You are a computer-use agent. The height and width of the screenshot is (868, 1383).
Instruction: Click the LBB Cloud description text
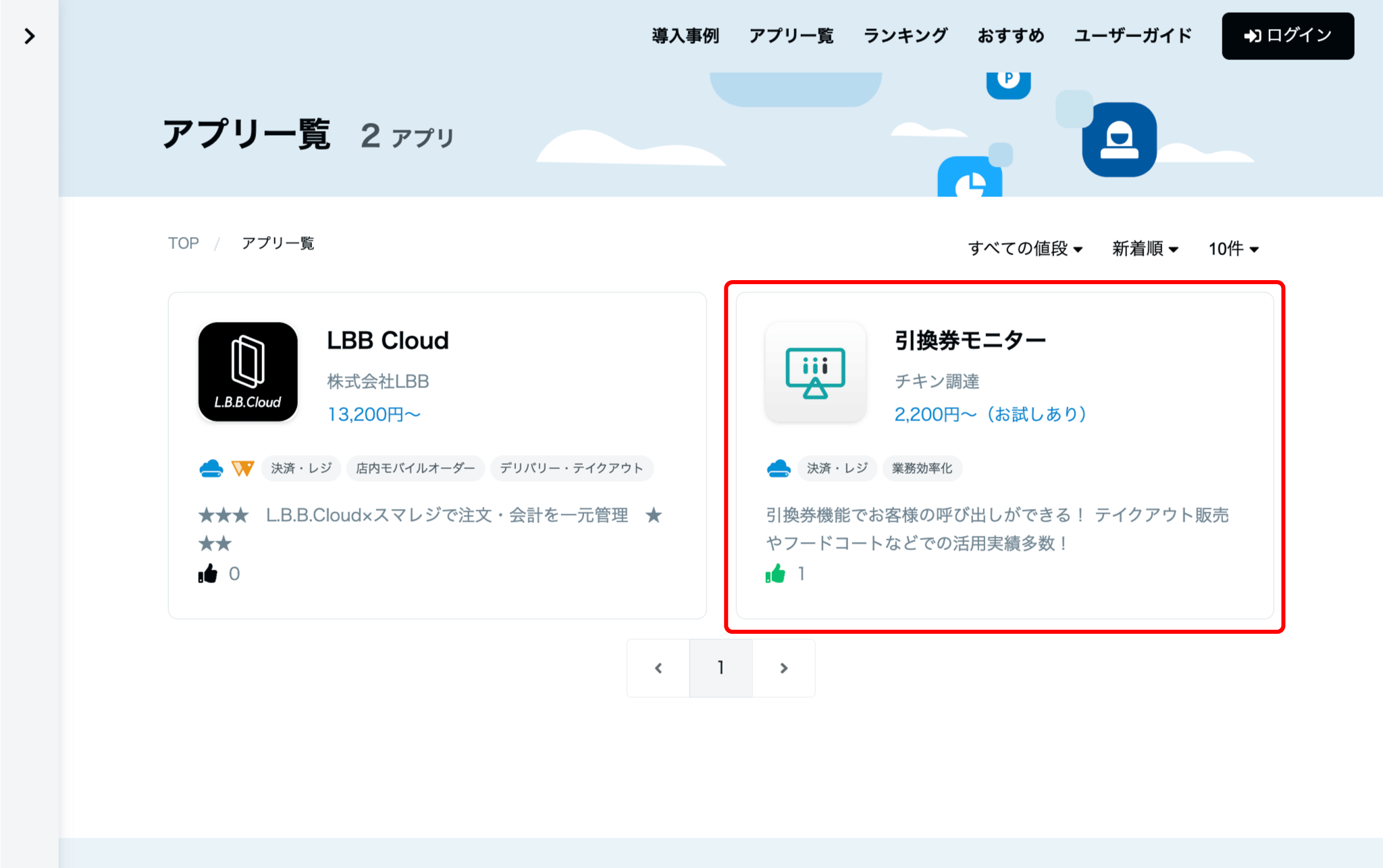431,528
